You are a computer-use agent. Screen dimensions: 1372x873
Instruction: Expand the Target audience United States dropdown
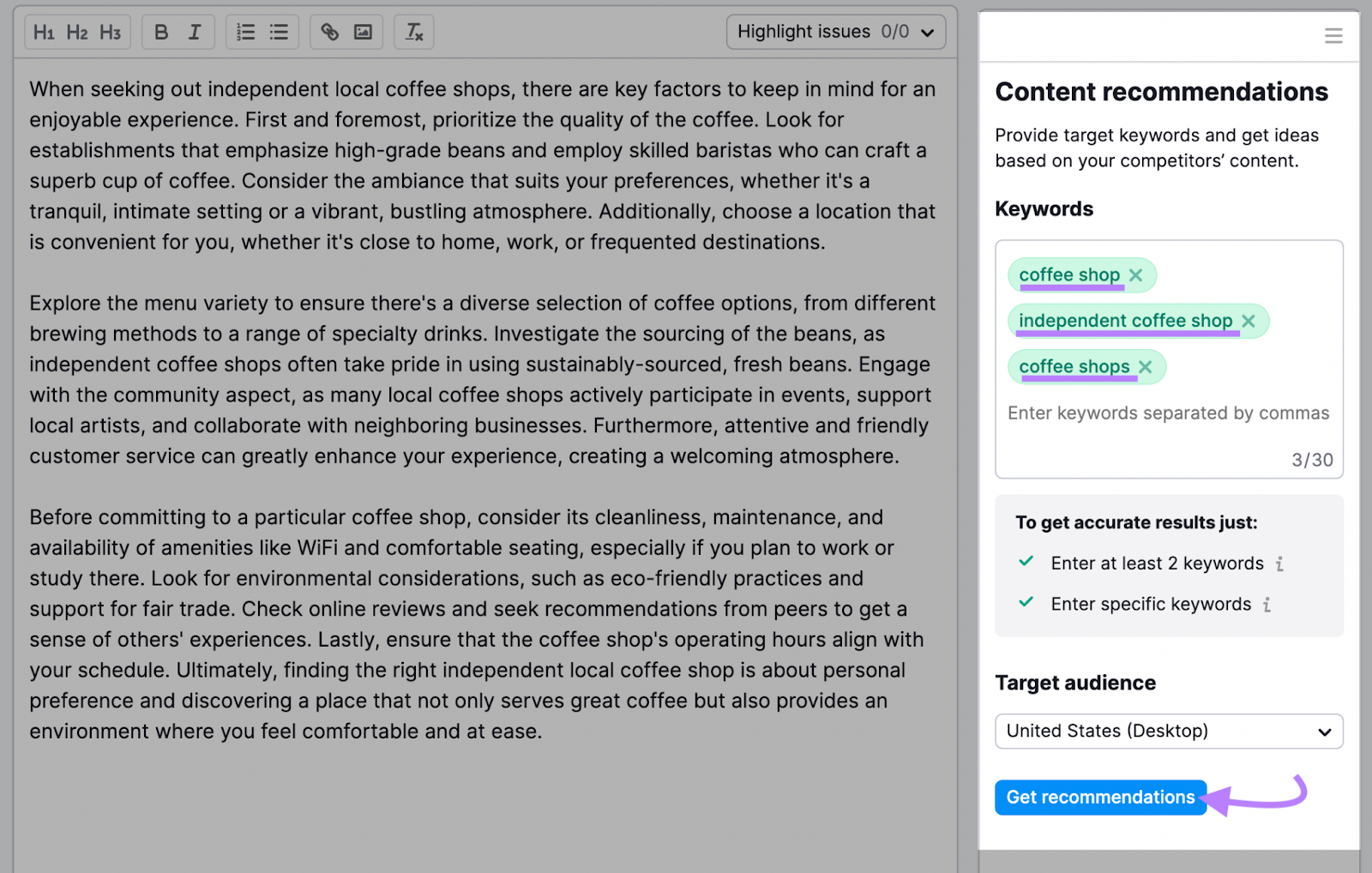point(1168,732)
